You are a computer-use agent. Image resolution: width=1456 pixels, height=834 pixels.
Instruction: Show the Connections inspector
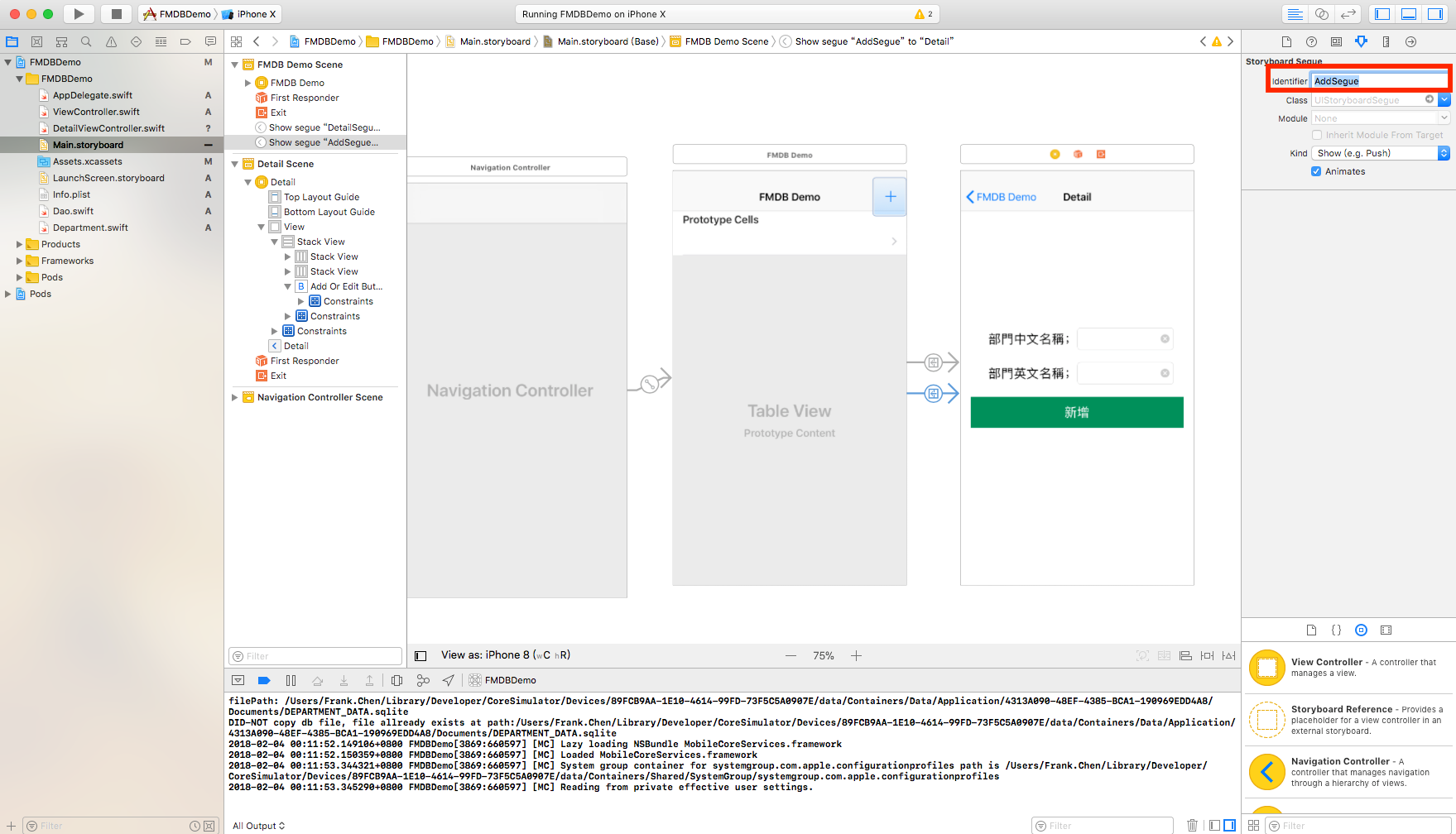pyautogui.click(x=1410, y=41)
